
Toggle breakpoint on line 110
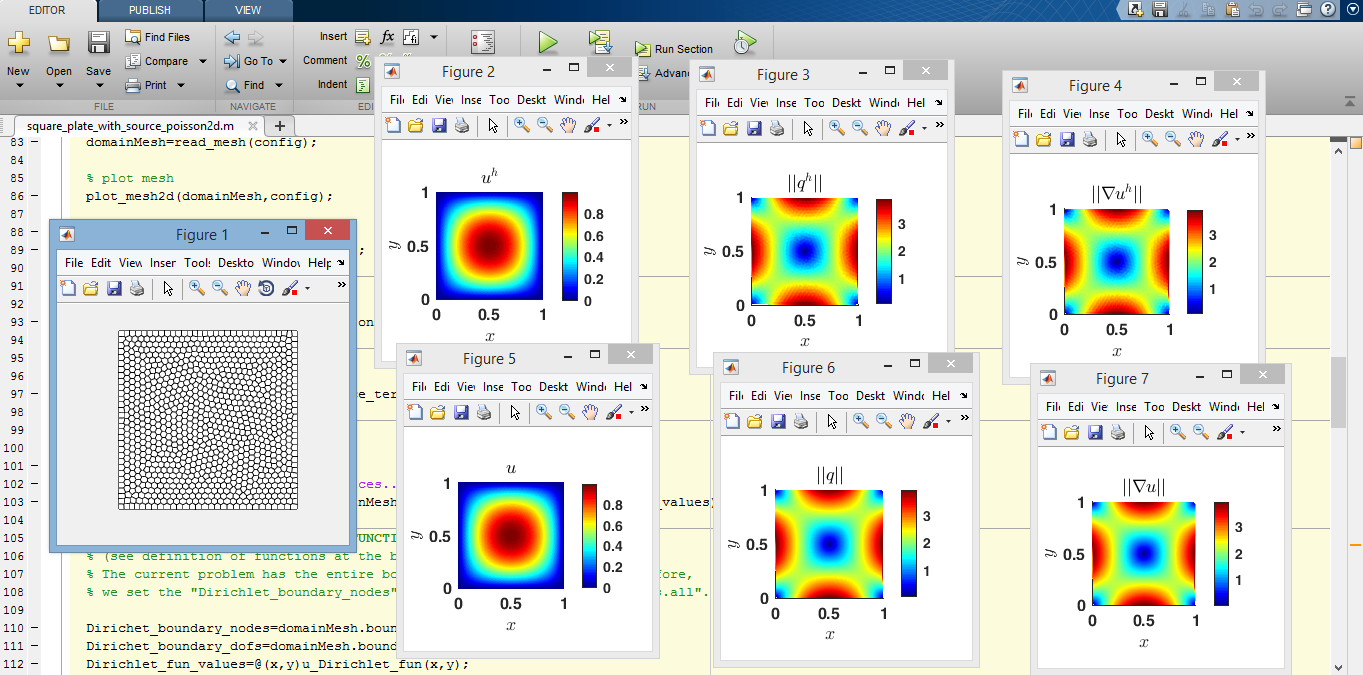(33, 628)
